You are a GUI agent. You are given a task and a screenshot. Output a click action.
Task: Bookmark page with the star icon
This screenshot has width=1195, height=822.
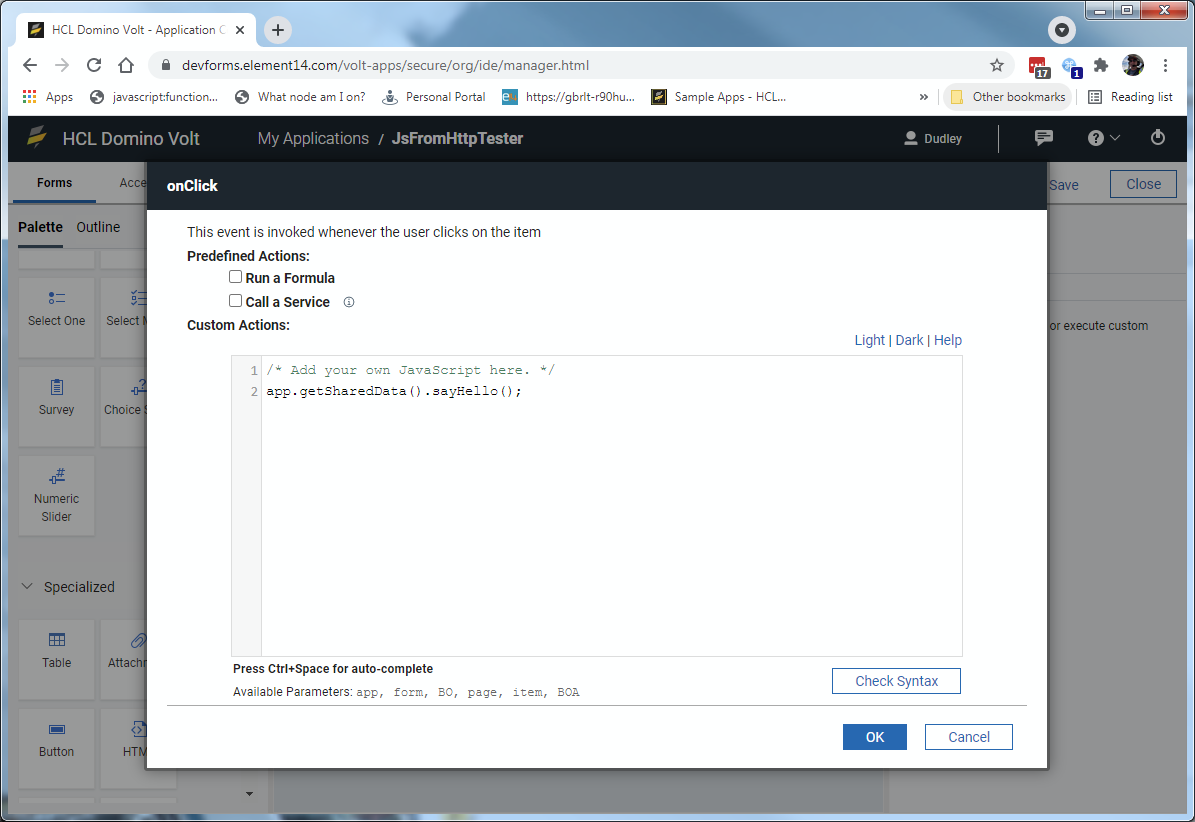[x=997, y=65]
